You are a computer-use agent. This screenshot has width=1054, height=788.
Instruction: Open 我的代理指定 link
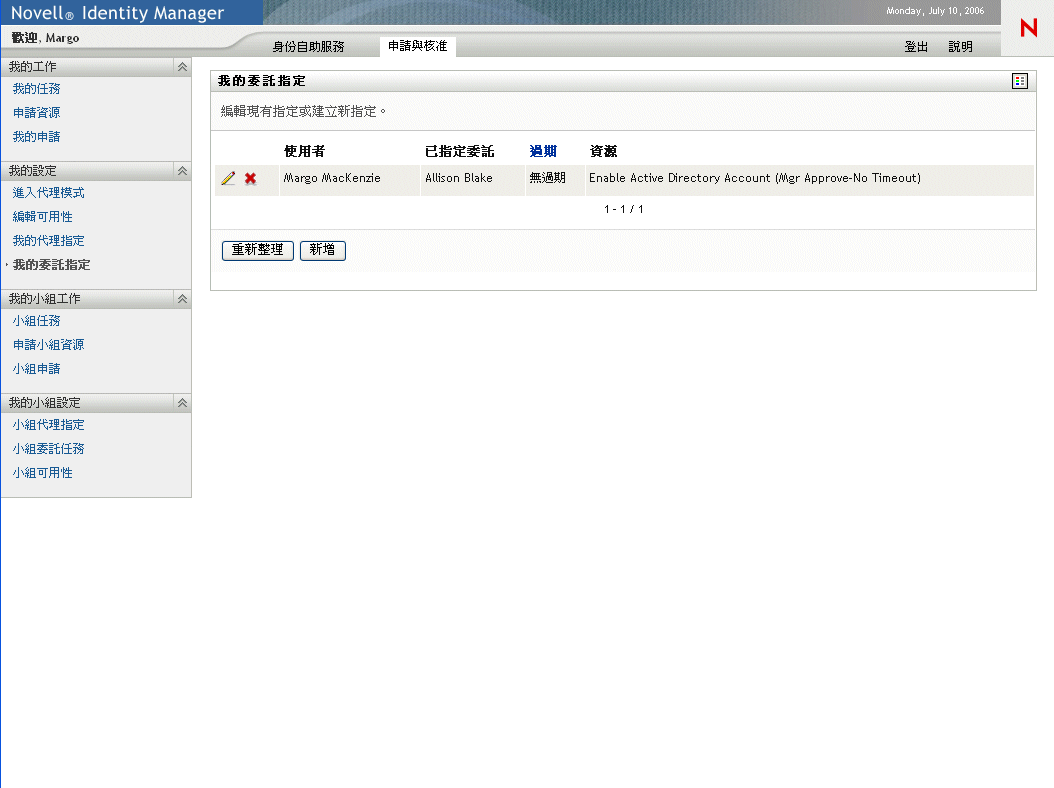pos(48,241)
